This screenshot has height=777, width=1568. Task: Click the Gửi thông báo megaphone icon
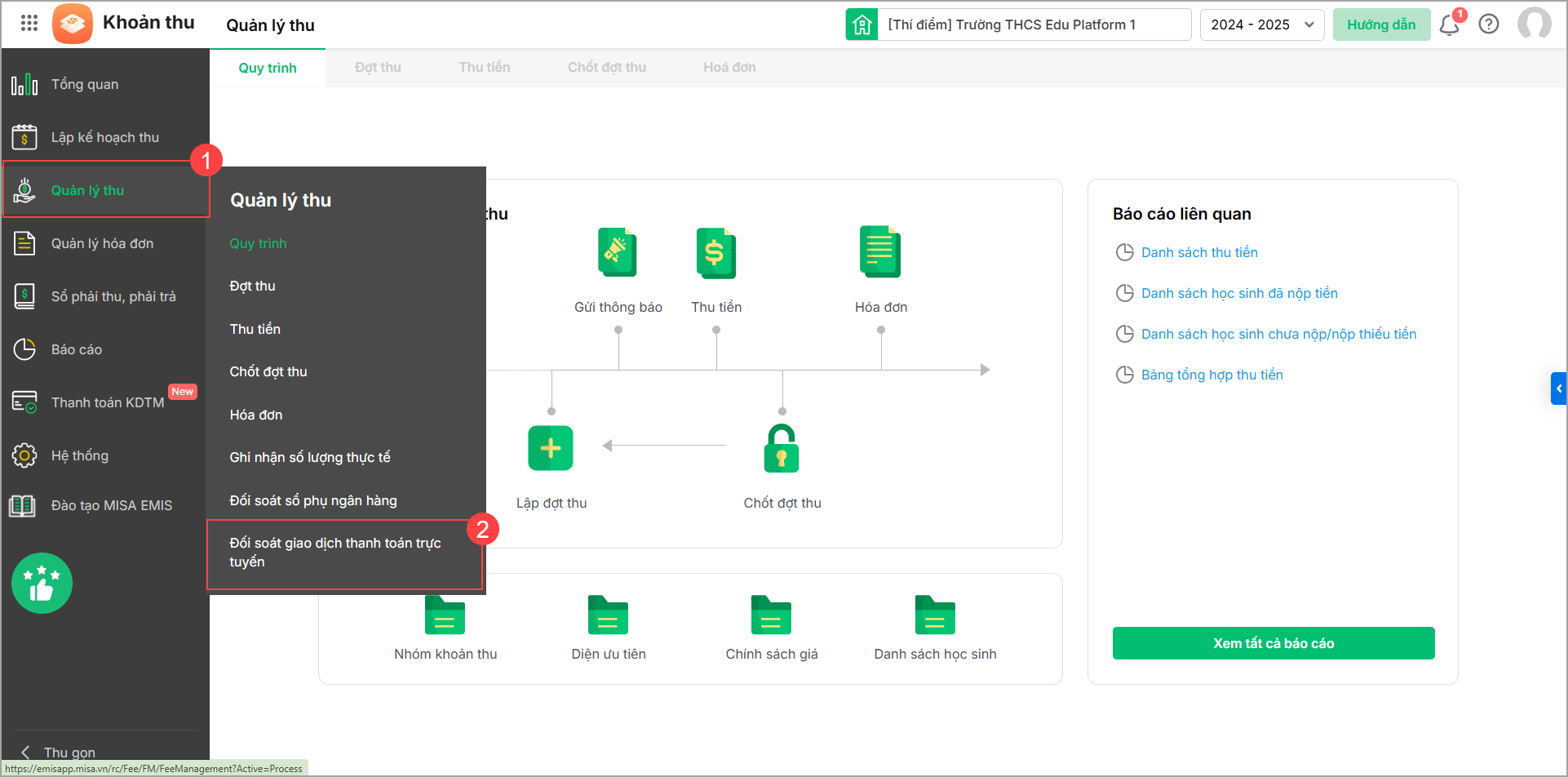[618, 252]
